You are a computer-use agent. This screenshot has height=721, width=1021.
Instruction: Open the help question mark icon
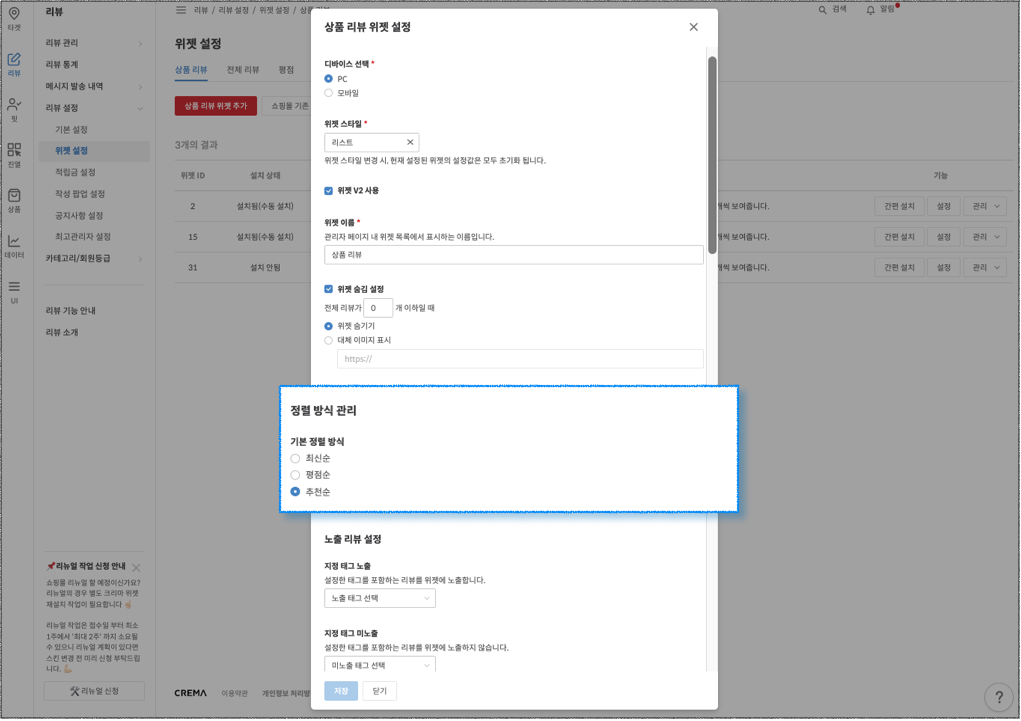[998, 697]
